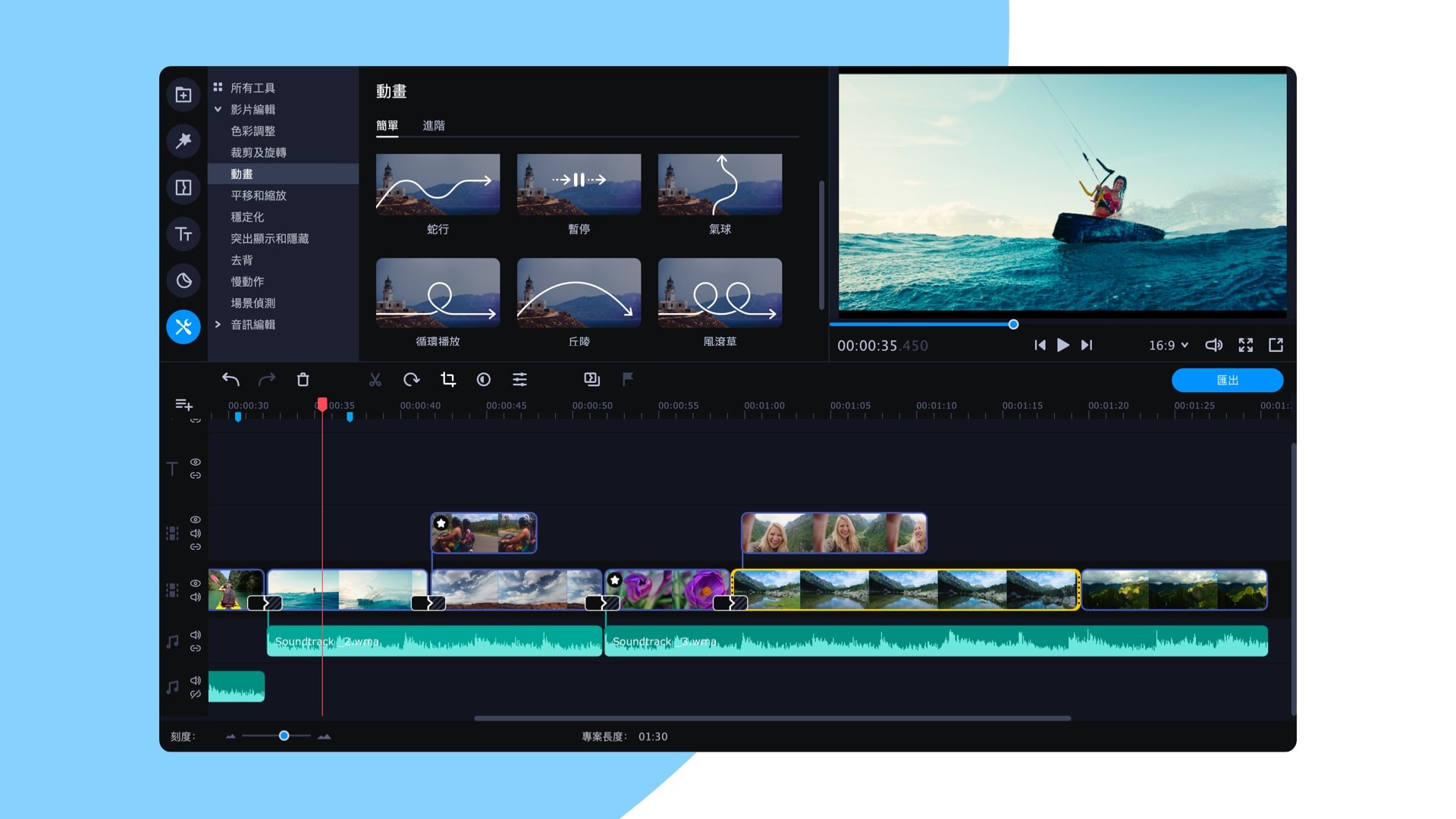Click the undo arrow
The image size is (1456, 819).
click(231, 380)
